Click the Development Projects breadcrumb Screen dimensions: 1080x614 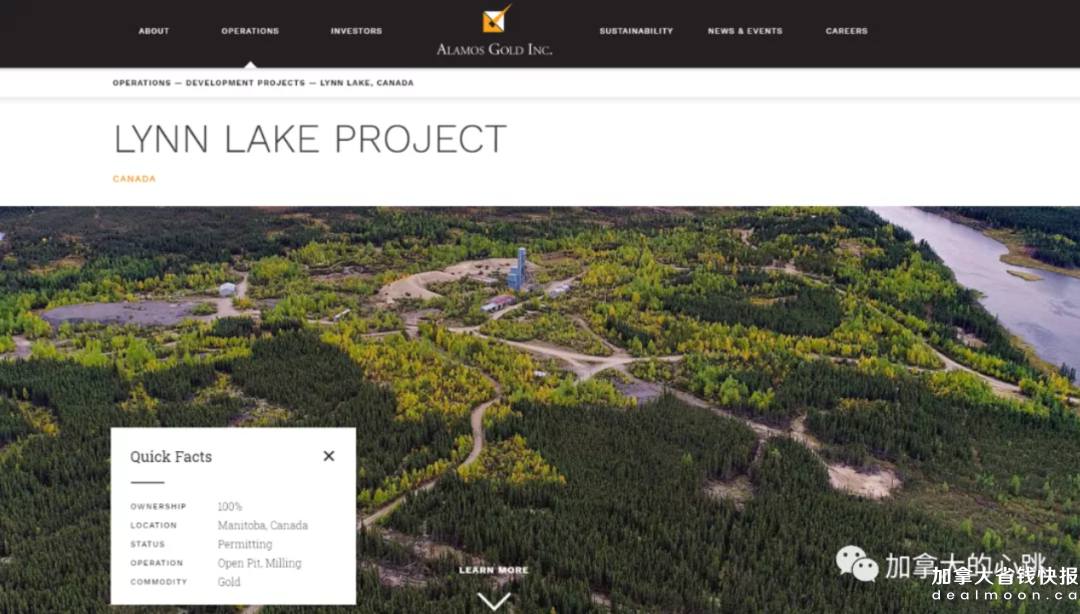tap(245, 83)
